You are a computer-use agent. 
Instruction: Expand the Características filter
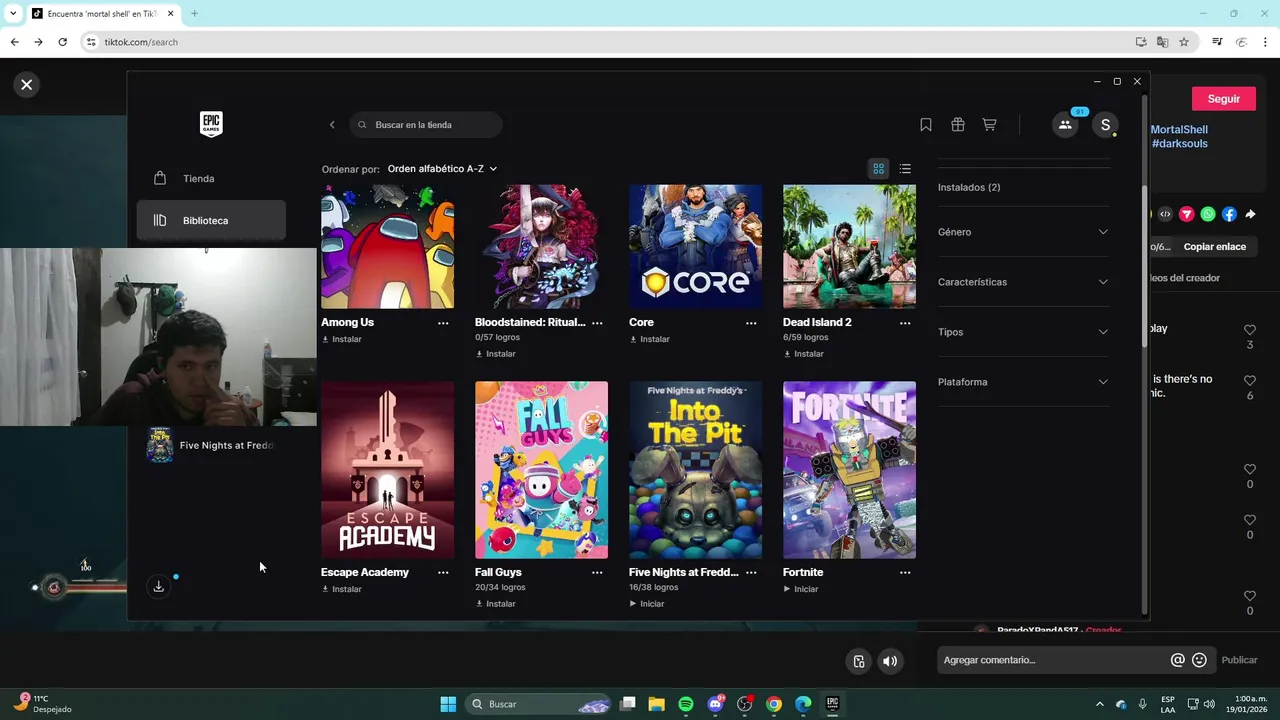pos(1023,282)
